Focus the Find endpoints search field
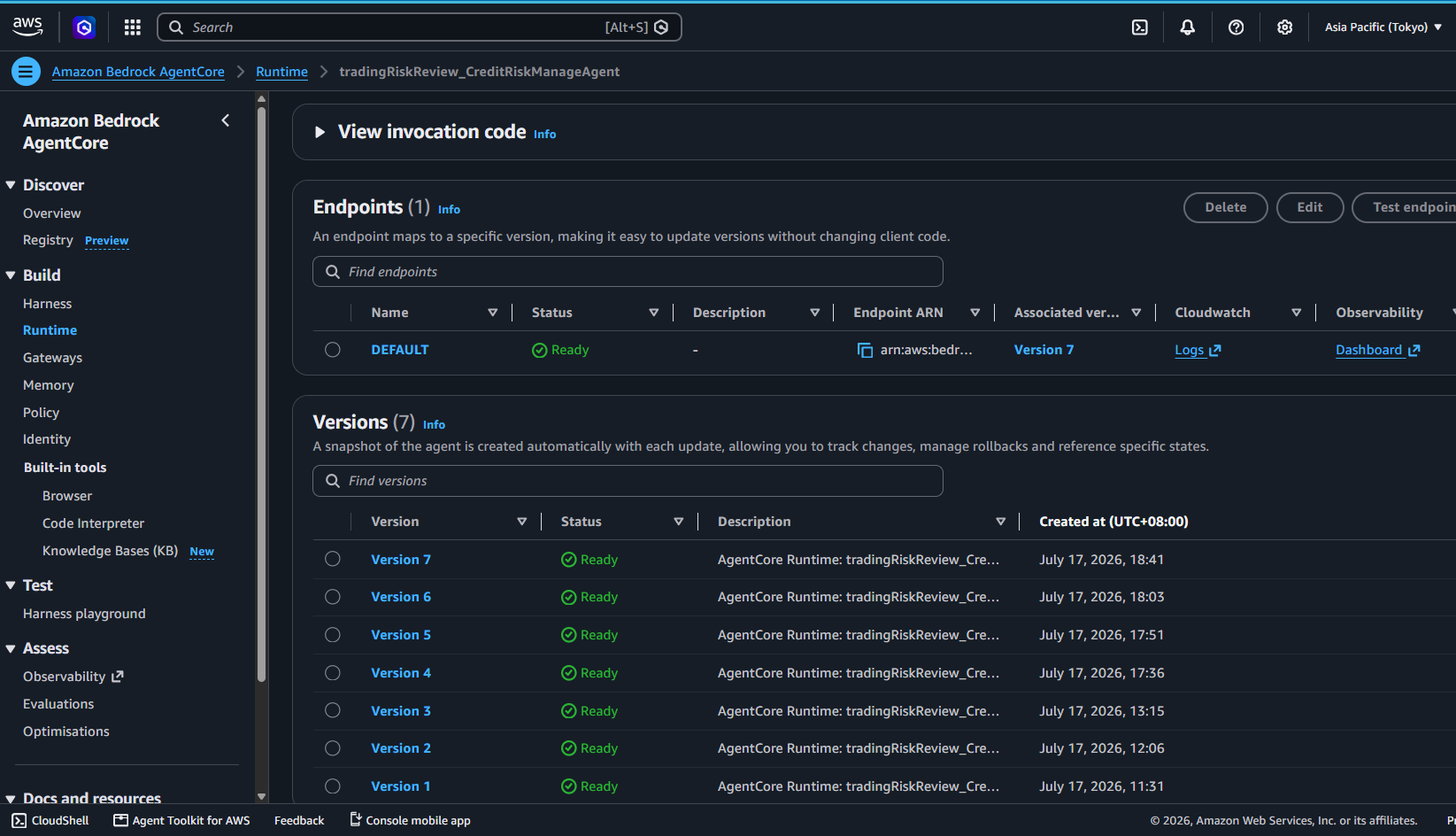1456x836 pixels. click(x=628, y=272)
